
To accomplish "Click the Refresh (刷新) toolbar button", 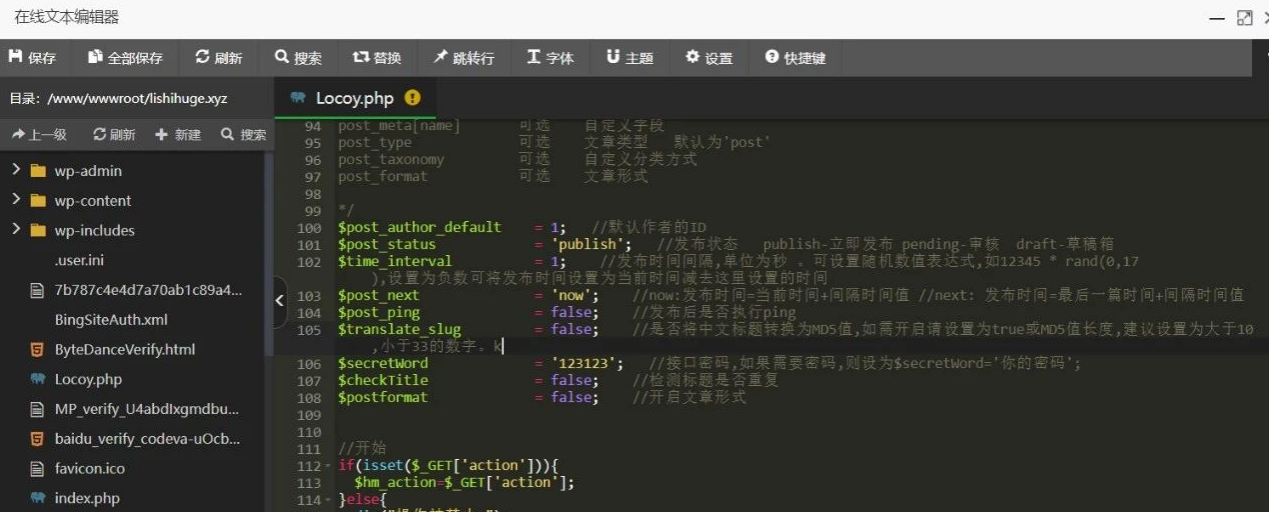I will click(219, 58).
